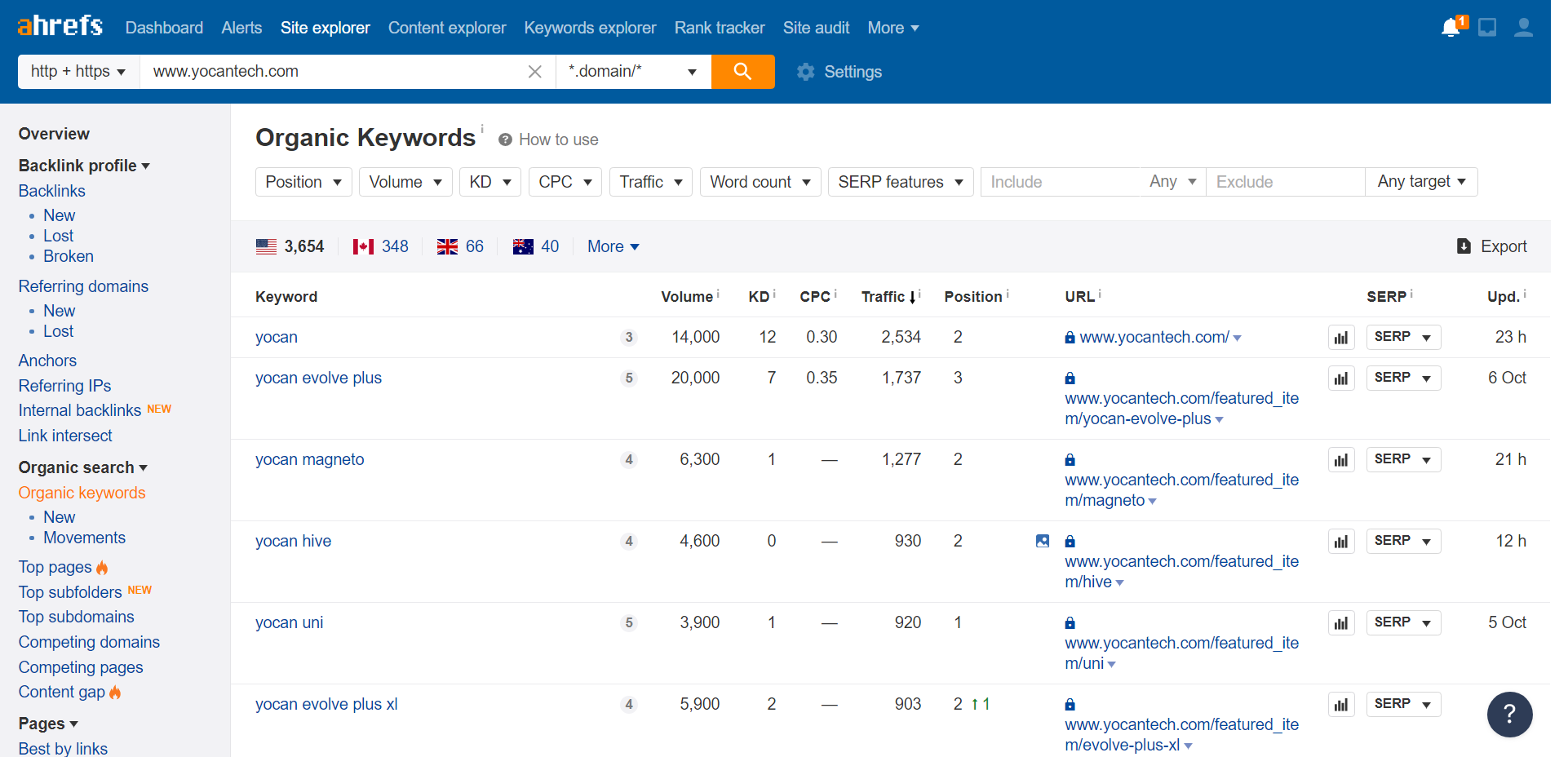Click the SERP features count badge for yocan
This screenshot has width=1568, height=757.
pyautogui.click(x=628, y=337)
